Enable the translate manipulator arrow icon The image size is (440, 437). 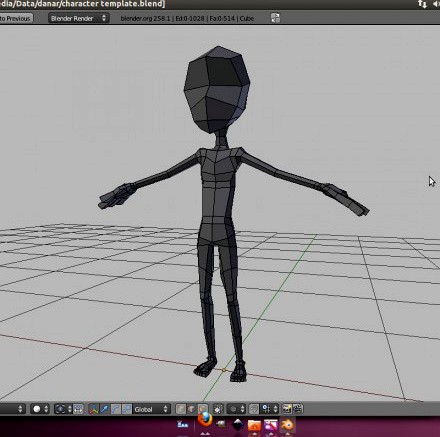click(x=105, y=409)
